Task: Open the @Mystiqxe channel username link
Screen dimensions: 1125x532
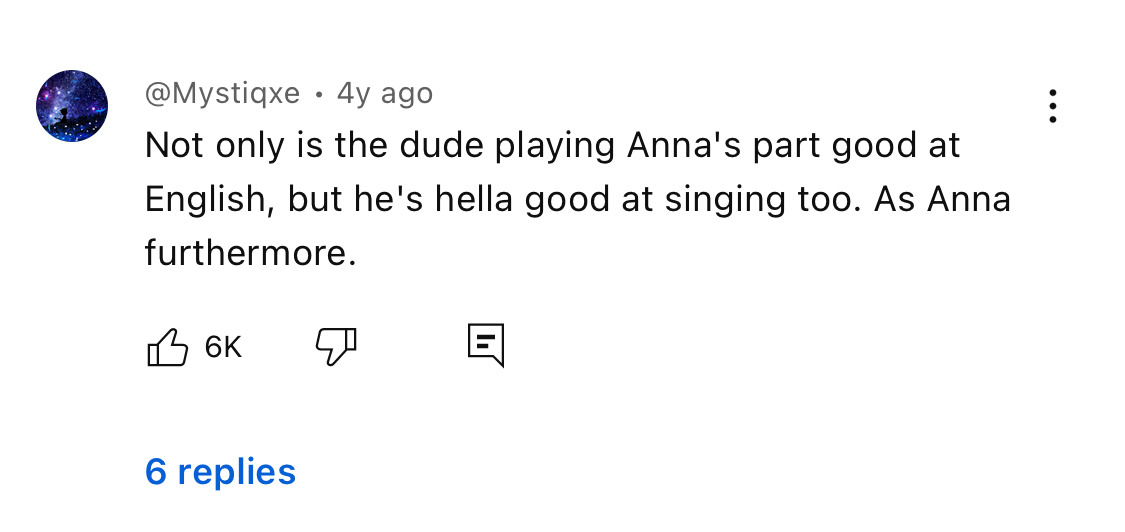Action: pos(222,93)
